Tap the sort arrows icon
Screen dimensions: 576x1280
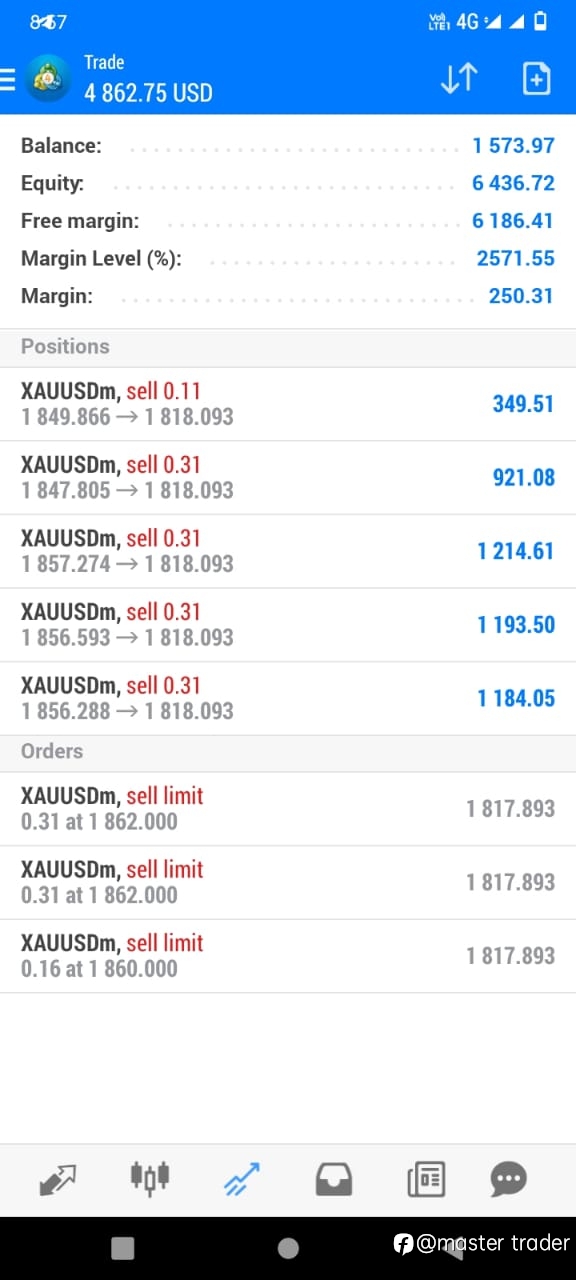tap(459, 79)
